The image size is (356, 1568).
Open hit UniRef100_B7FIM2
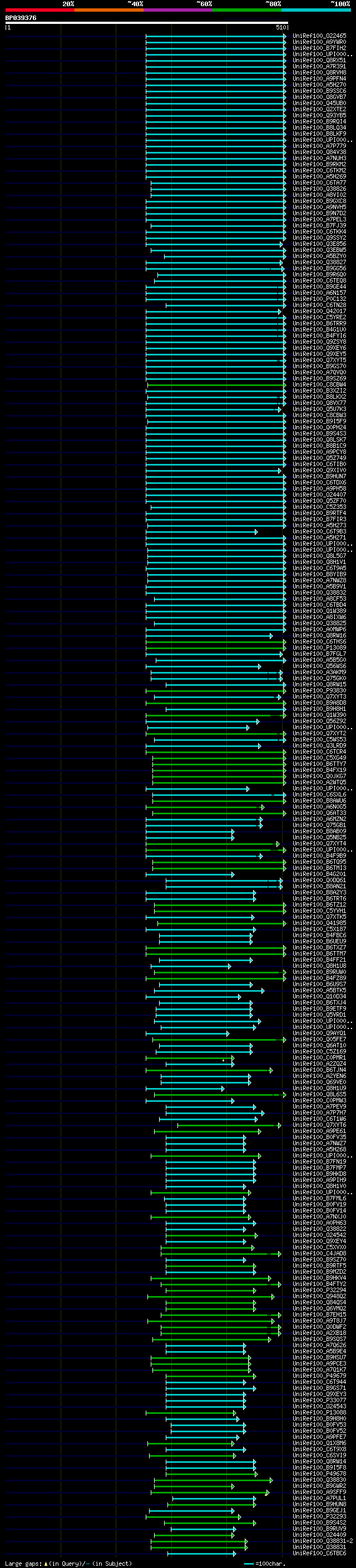click(319, 48)
